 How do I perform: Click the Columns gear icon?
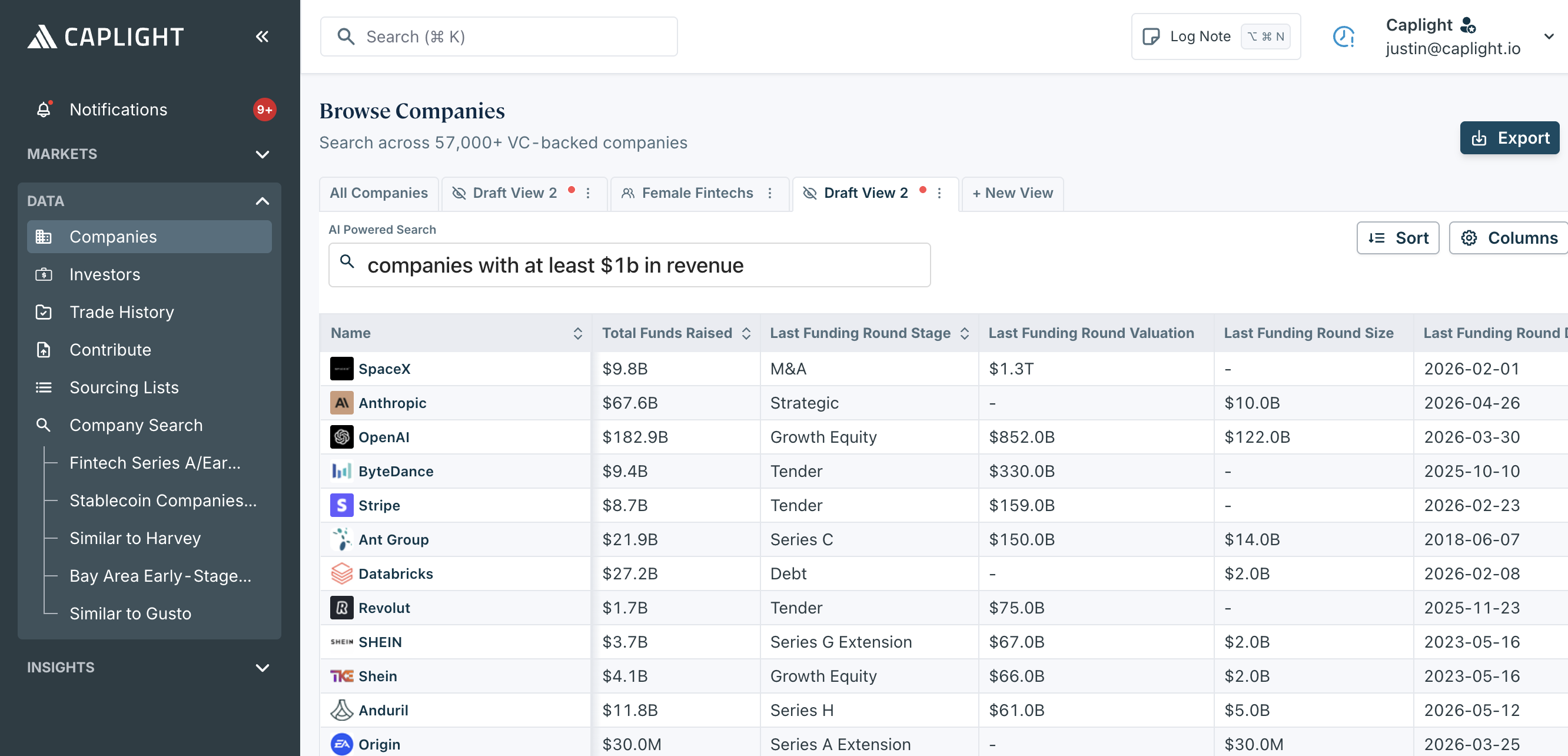[1469, 238]
